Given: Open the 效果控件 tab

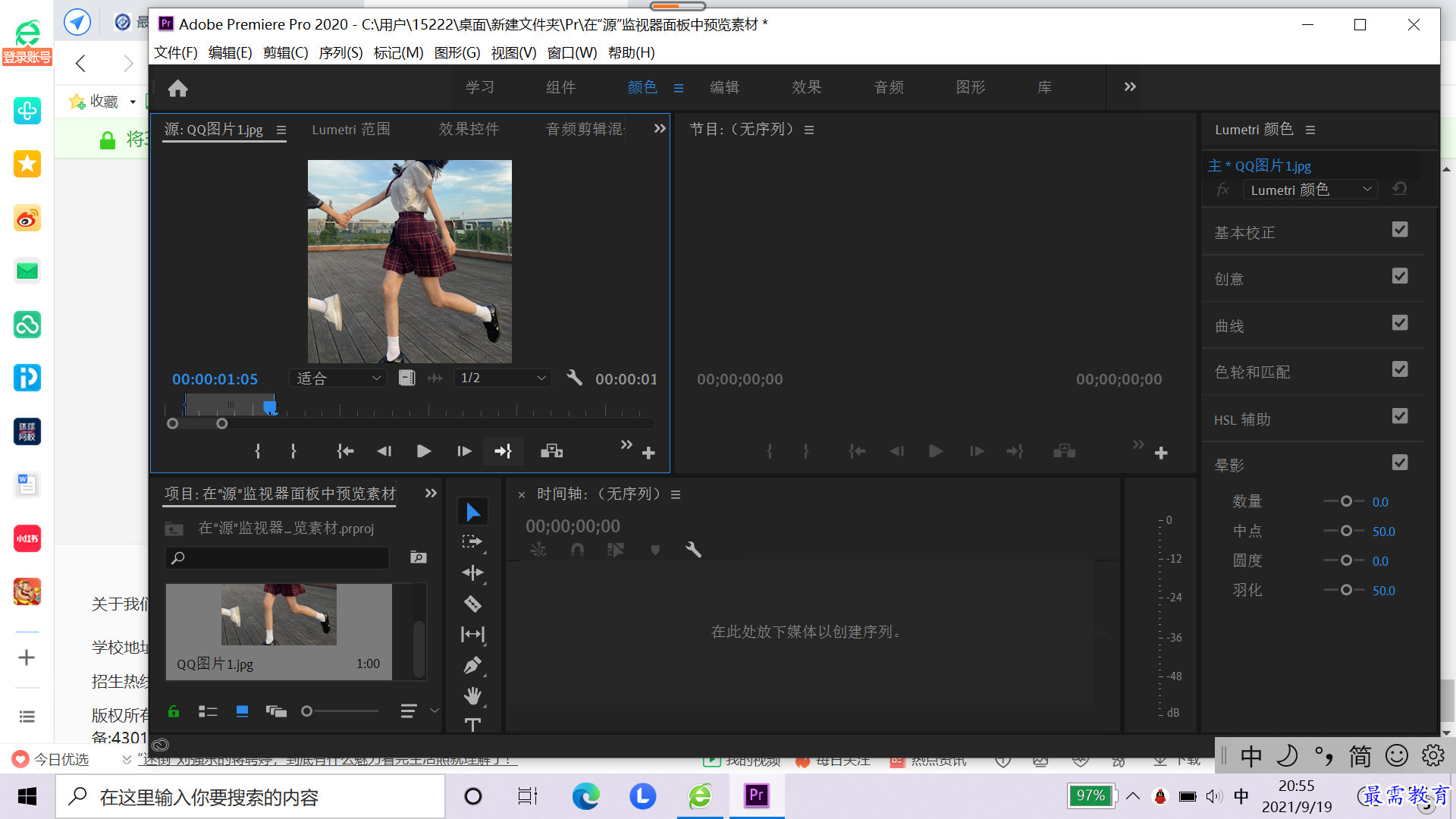Looking at the screenshot, I should click(469, 130).
